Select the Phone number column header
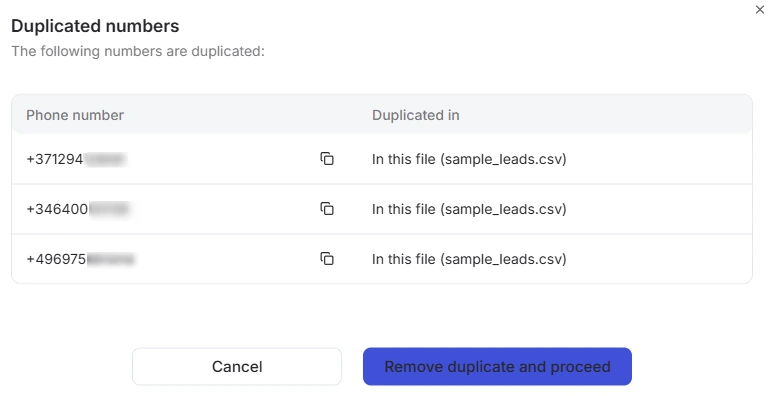 [x=75, y=115]
